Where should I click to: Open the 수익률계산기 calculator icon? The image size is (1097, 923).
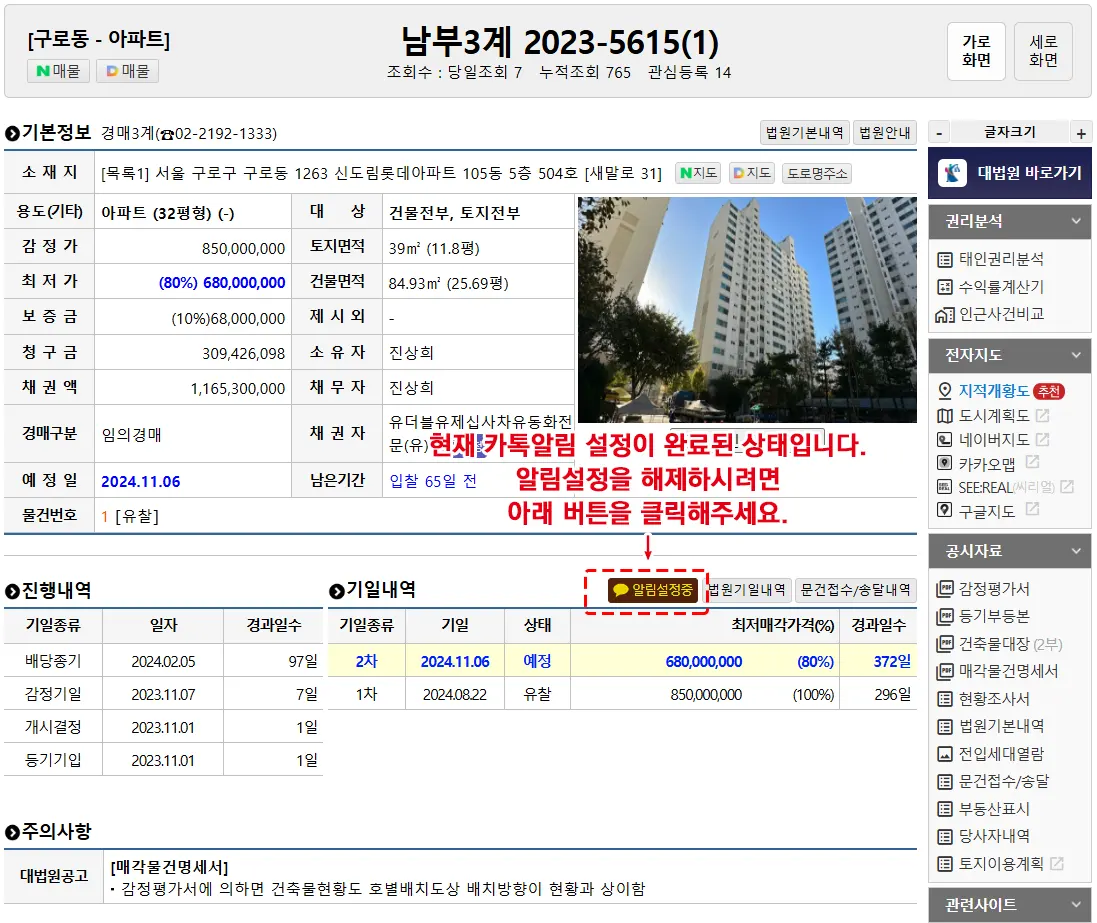click(944, 287)
